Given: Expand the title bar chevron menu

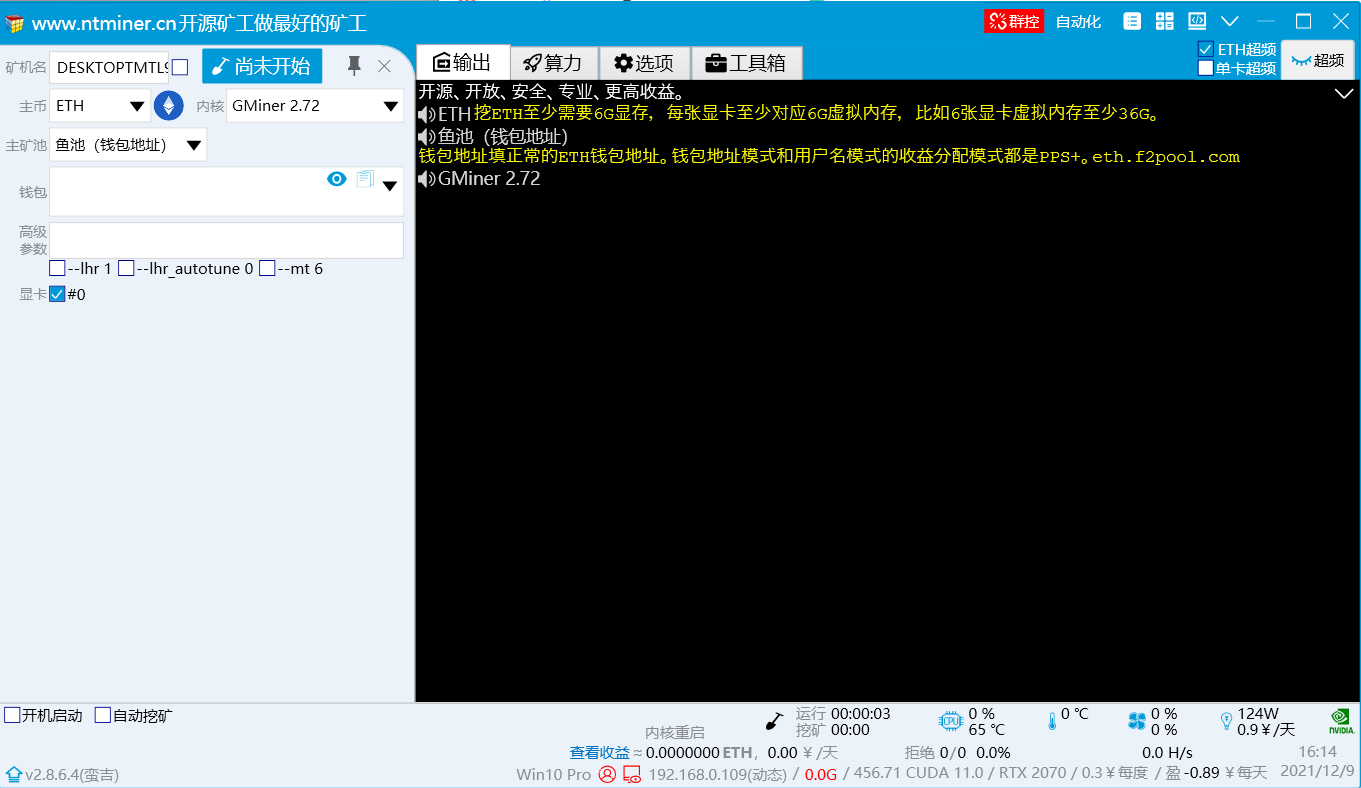Looking at the screenshot, I should (x=1230, y=21).
